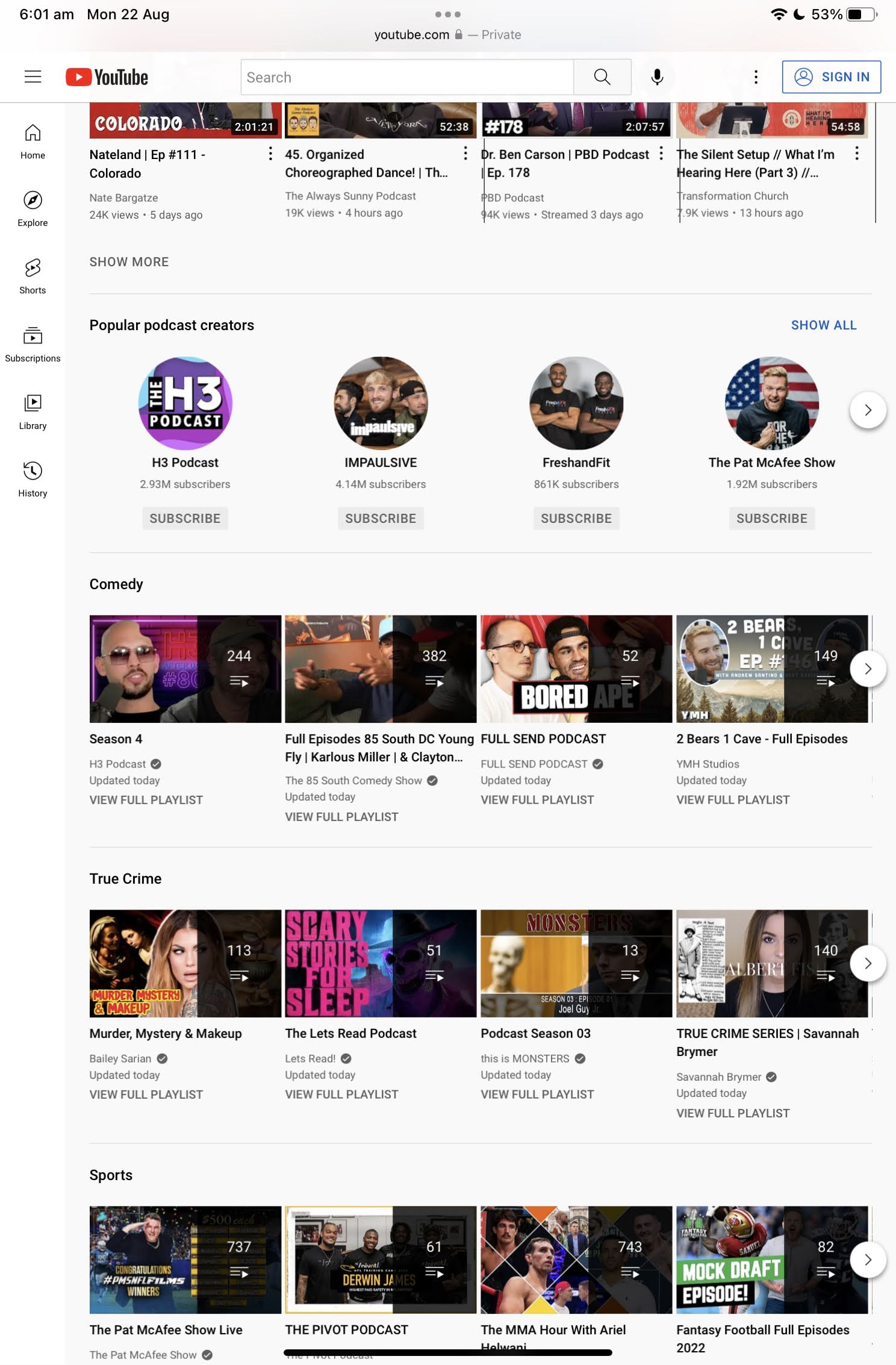
Task: Open Subscriptions in sidebar
Action: 33,344
